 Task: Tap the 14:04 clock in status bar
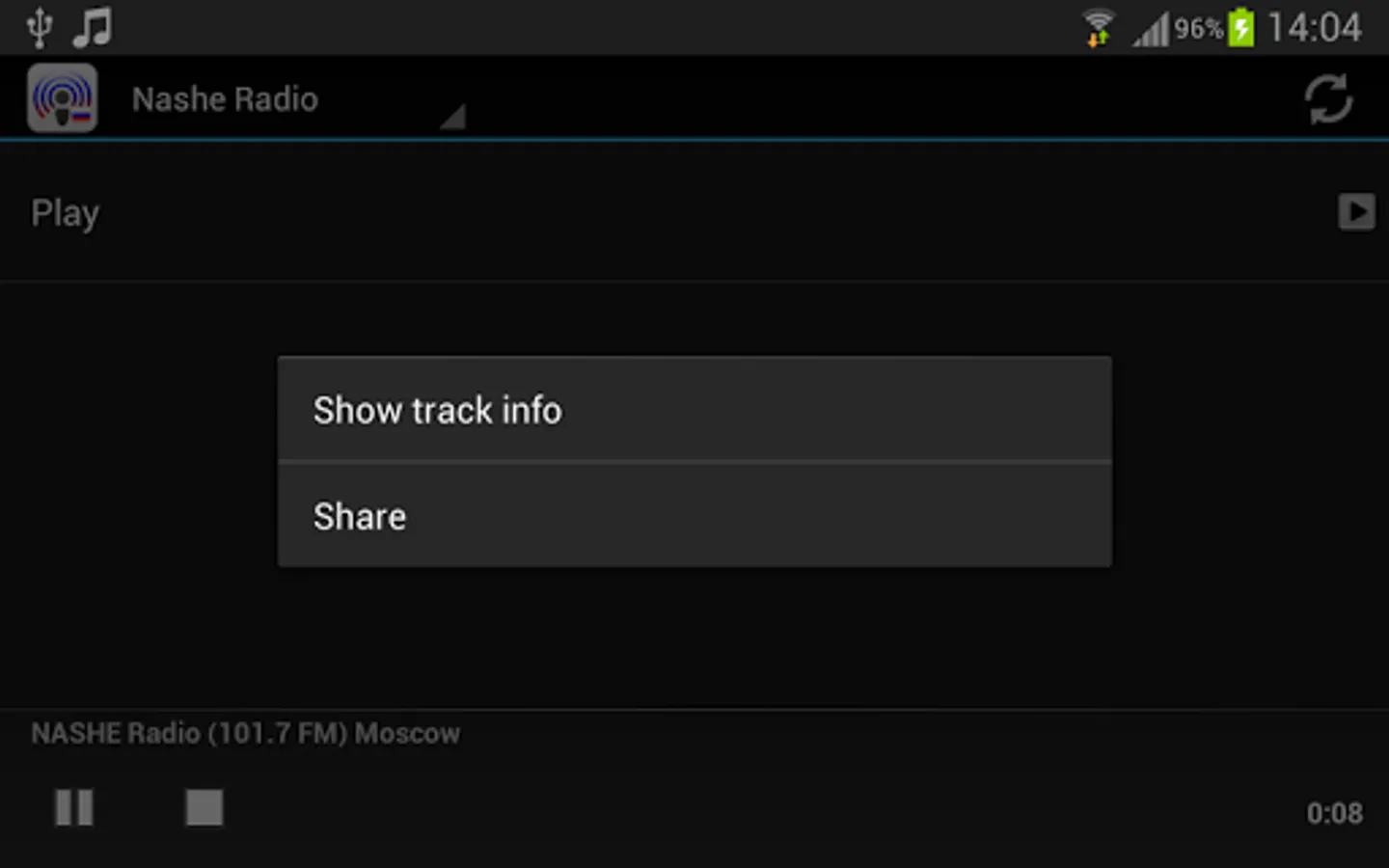[x=1315, y=27]
